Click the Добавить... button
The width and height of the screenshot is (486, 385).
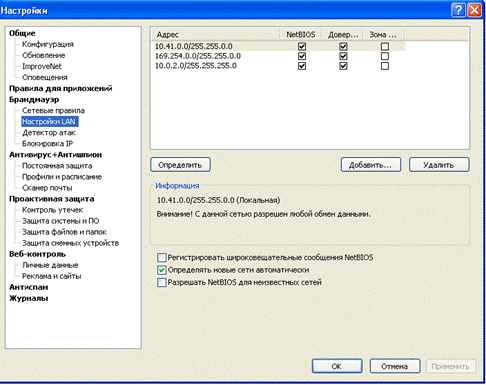[x=371, y=165]
